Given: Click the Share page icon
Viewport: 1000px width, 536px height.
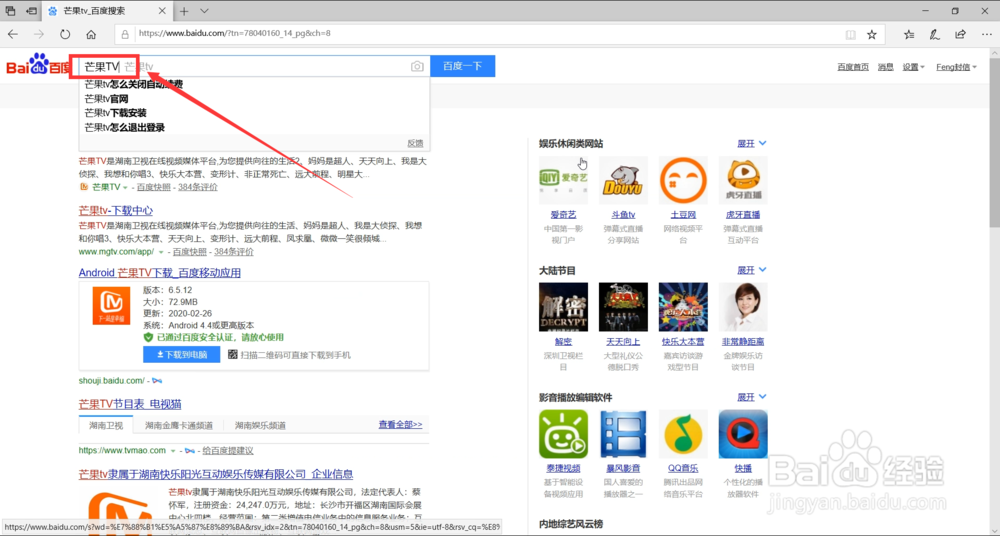Looking at the screenshot, I should (x=960, y=34).
